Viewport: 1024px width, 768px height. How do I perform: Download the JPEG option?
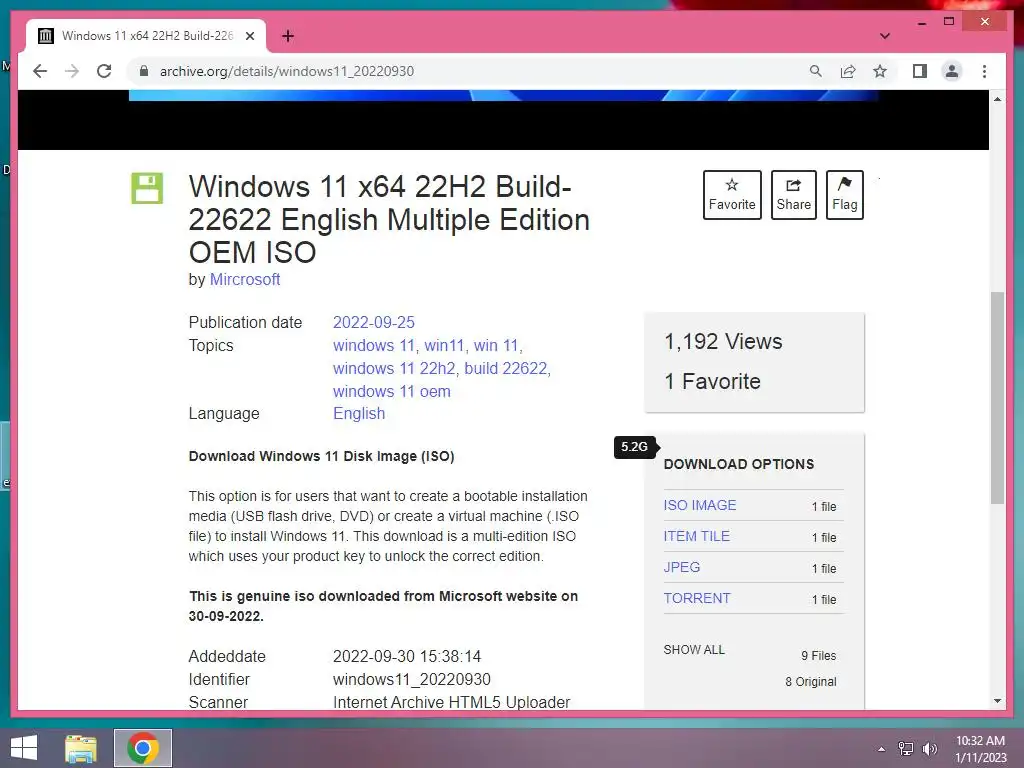[x=682, y=567]
